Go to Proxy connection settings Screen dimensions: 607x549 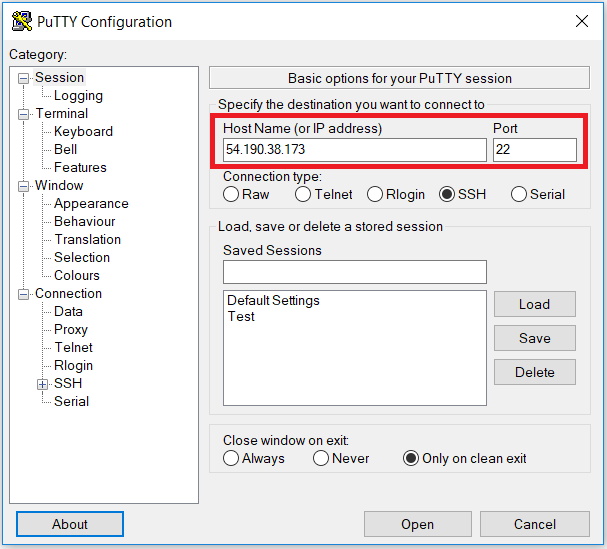(x=71, y=329)
